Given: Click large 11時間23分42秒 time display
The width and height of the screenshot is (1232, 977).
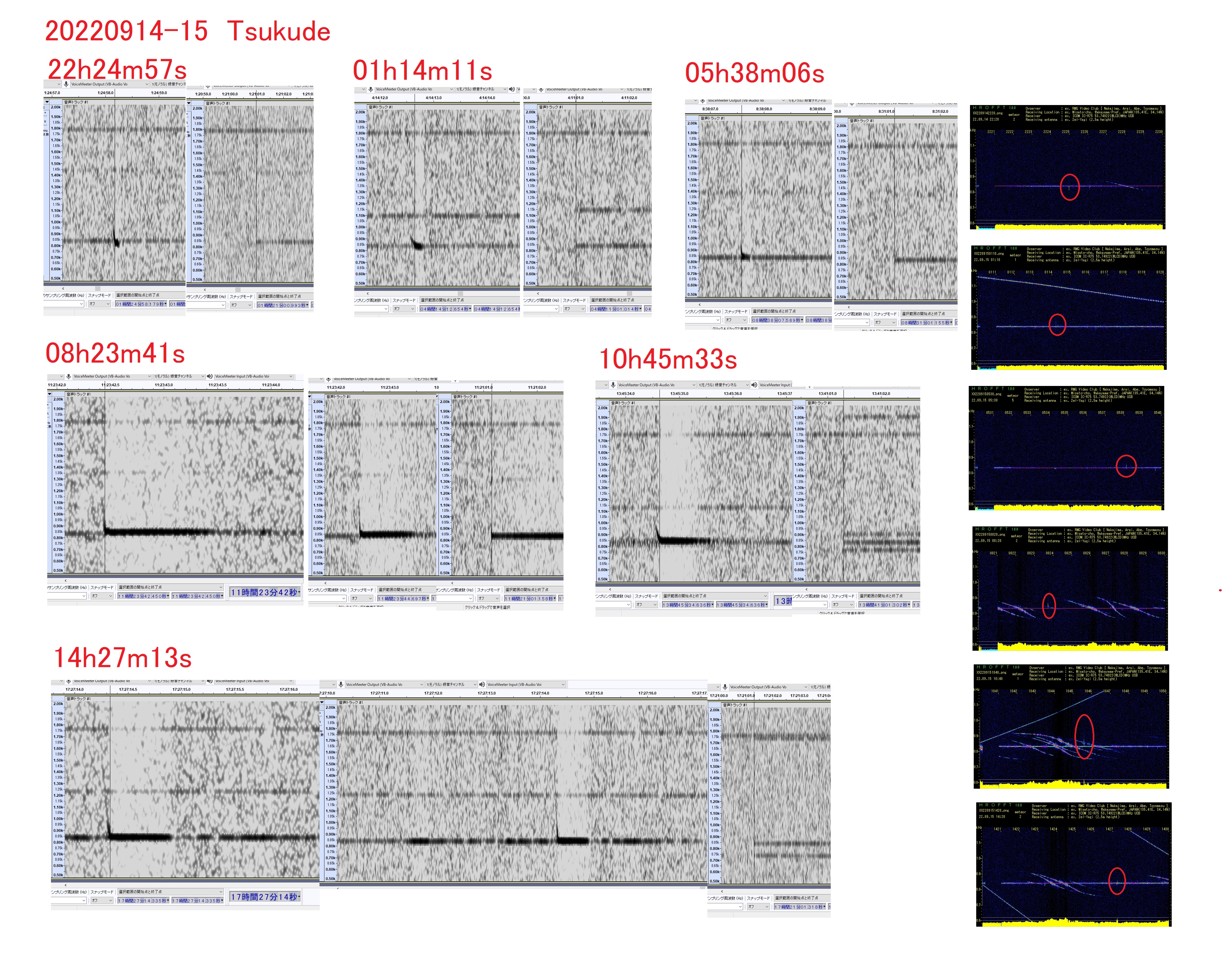Looking at the screenshot, I should (x=264, y=593).
